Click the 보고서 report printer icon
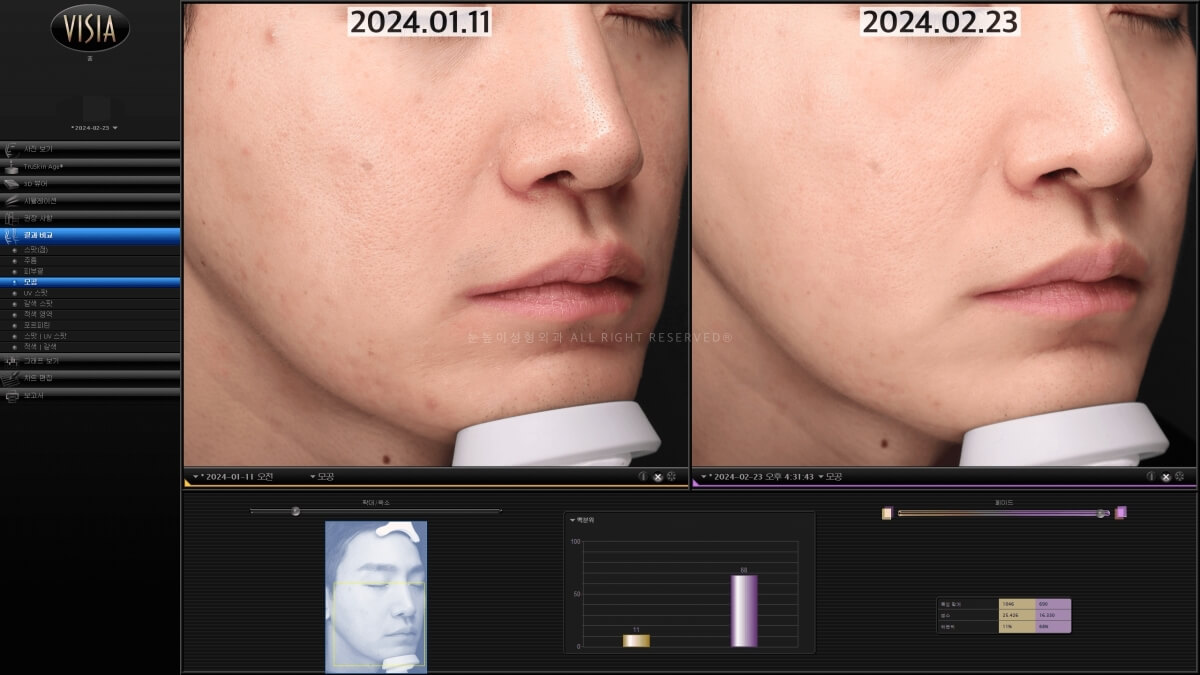 pos(11,396)
